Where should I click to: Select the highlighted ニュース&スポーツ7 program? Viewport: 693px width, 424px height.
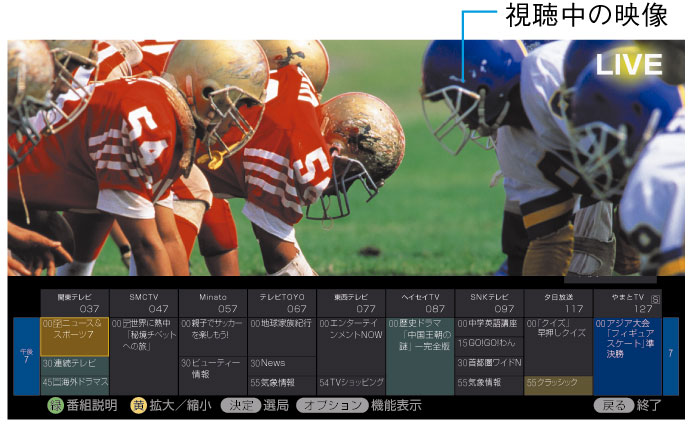point(74,330)
